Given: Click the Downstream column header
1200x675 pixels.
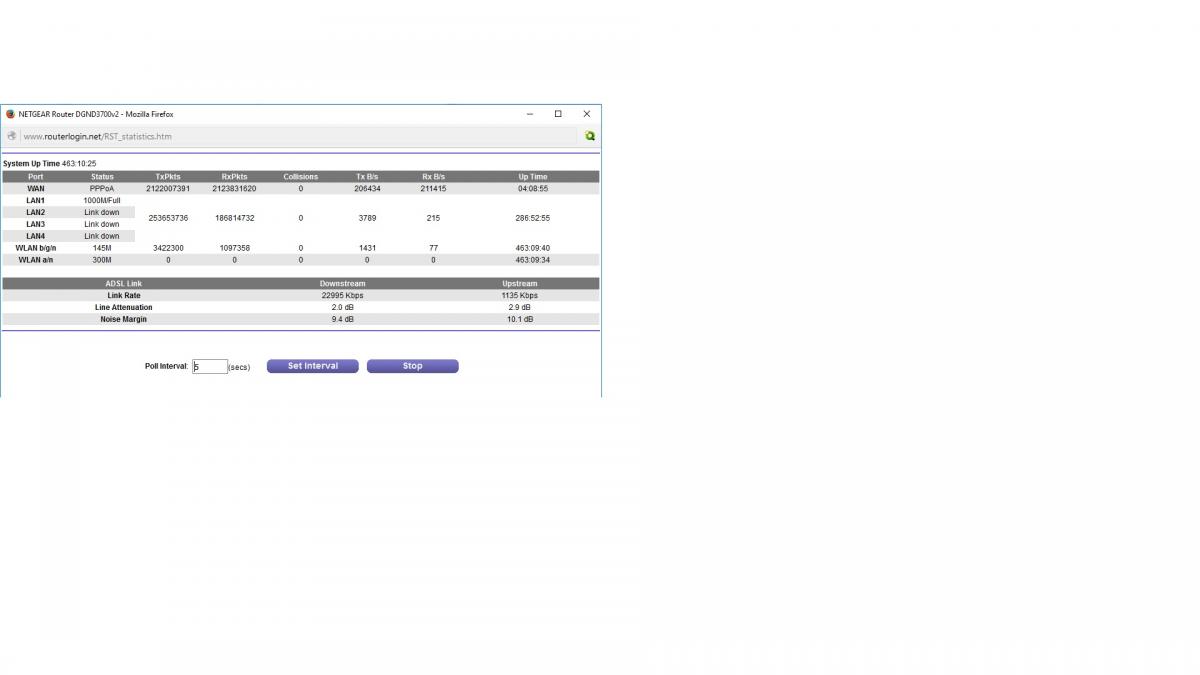Looking at the screenshot, I should (342, 284).
